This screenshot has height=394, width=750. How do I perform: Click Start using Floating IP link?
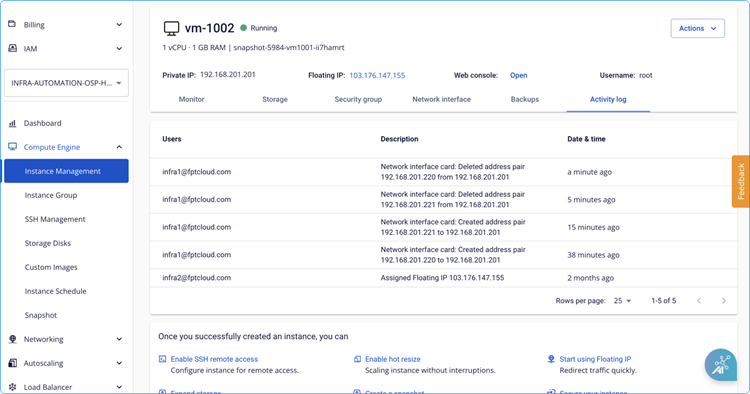coord(596,359)
